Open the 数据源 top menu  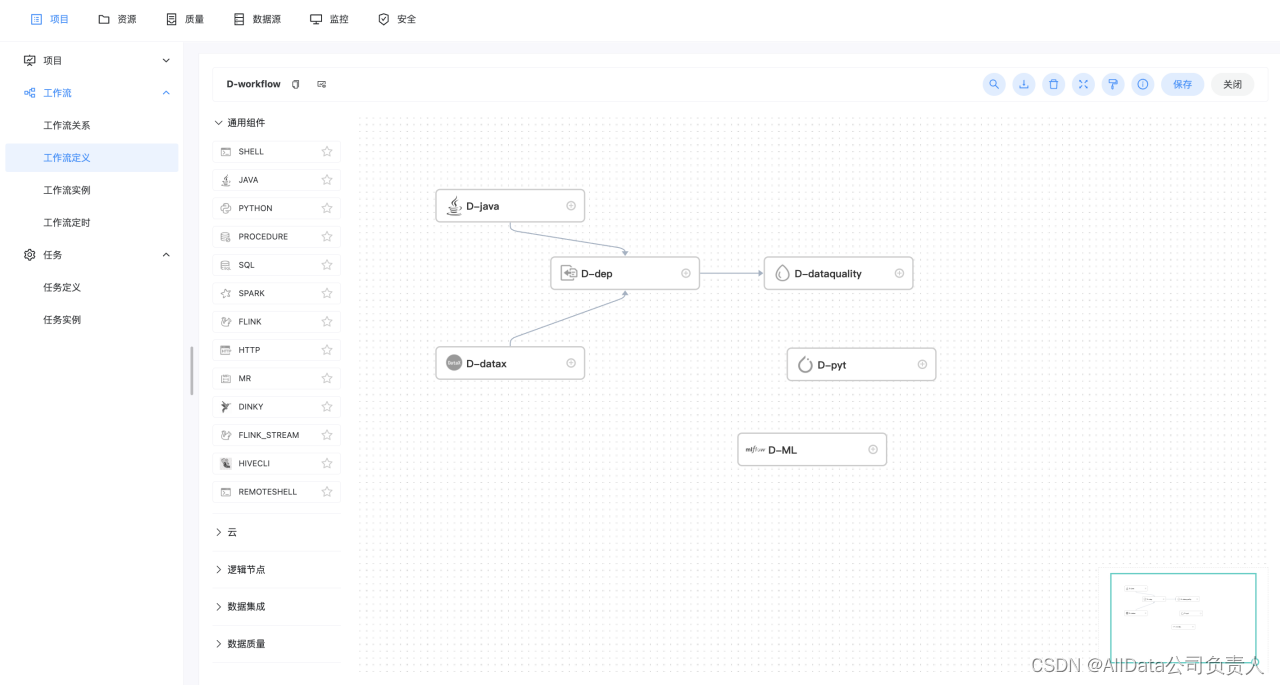(257, 19)
